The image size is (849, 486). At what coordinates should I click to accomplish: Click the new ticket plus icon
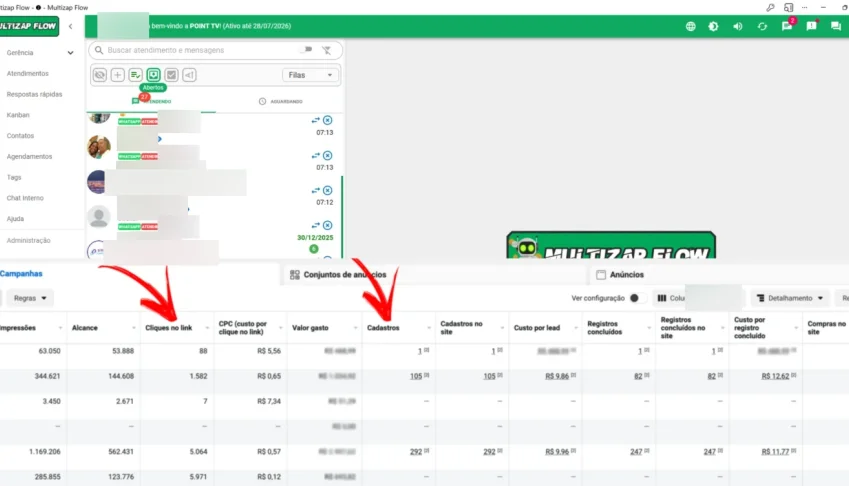coord(117,75)
